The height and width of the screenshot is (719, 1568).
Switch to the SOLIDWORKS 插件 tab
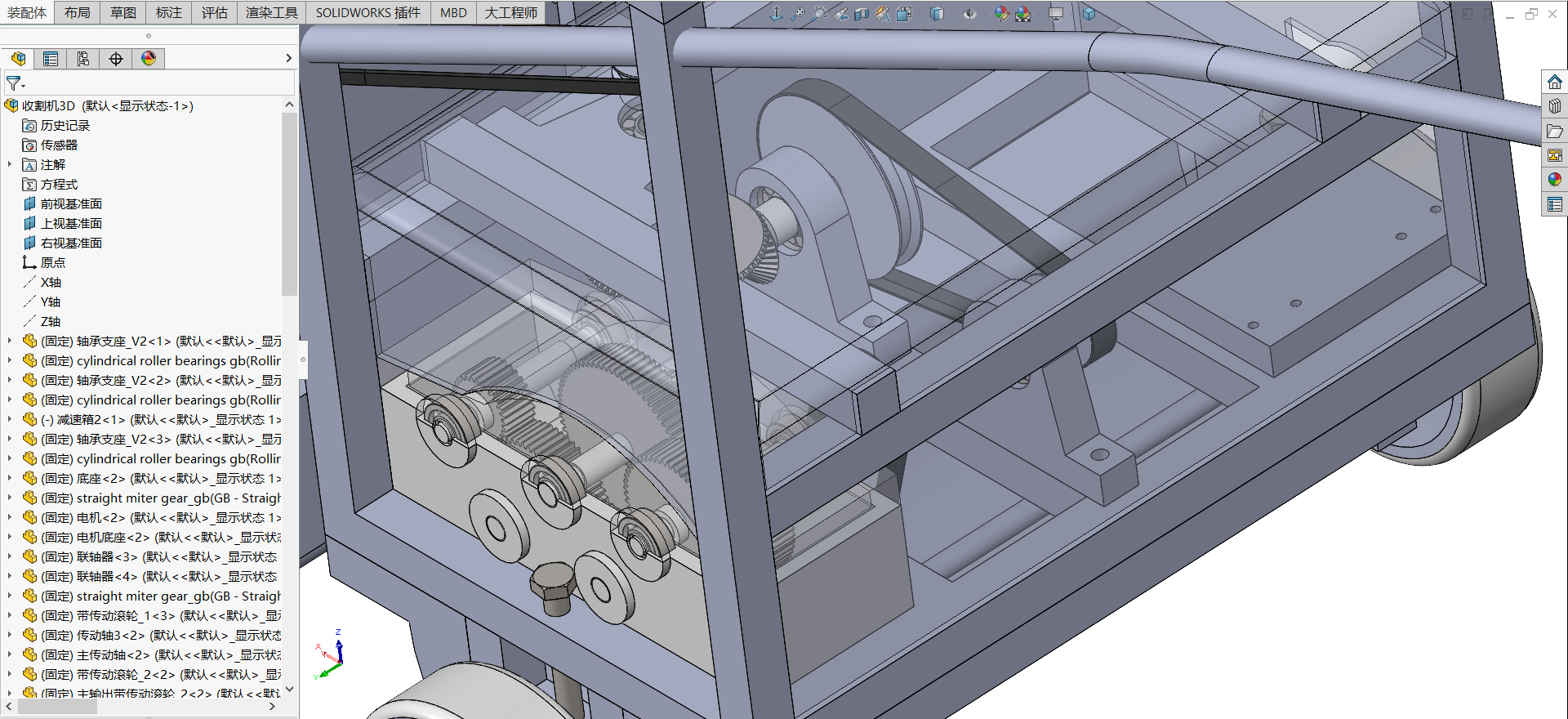tap(368, 12)
